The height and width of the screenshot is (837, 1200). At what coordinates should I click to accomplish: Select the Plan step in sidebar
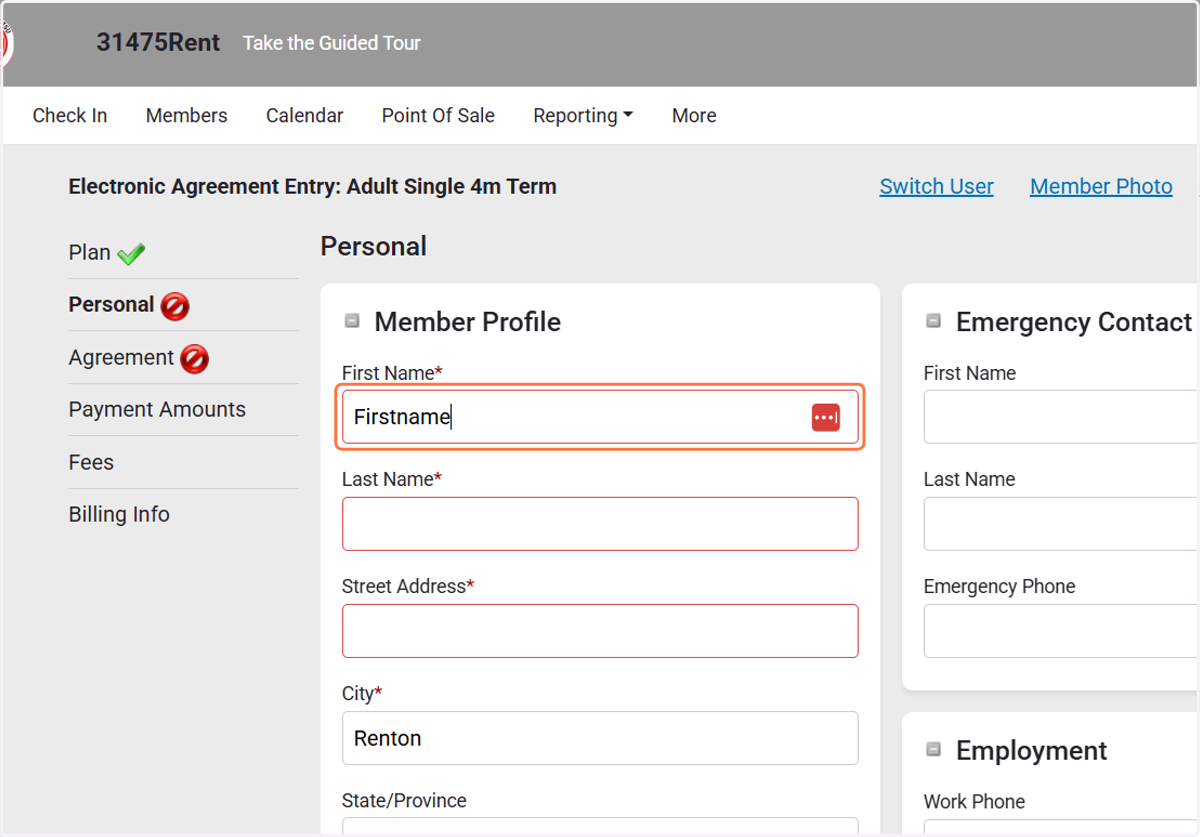90,253
